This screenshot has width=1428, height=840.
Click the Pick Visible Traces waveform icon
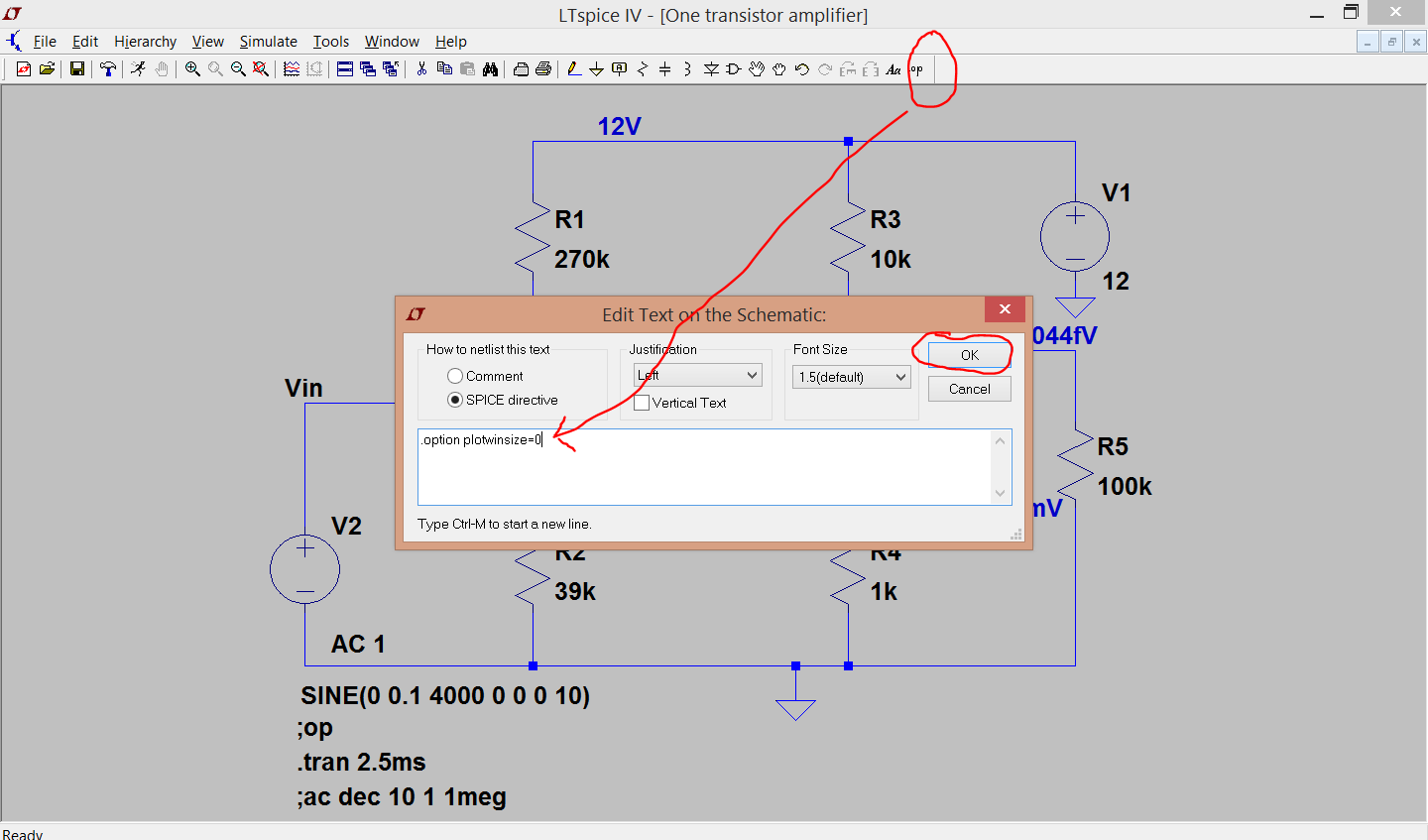pos(292,69)
